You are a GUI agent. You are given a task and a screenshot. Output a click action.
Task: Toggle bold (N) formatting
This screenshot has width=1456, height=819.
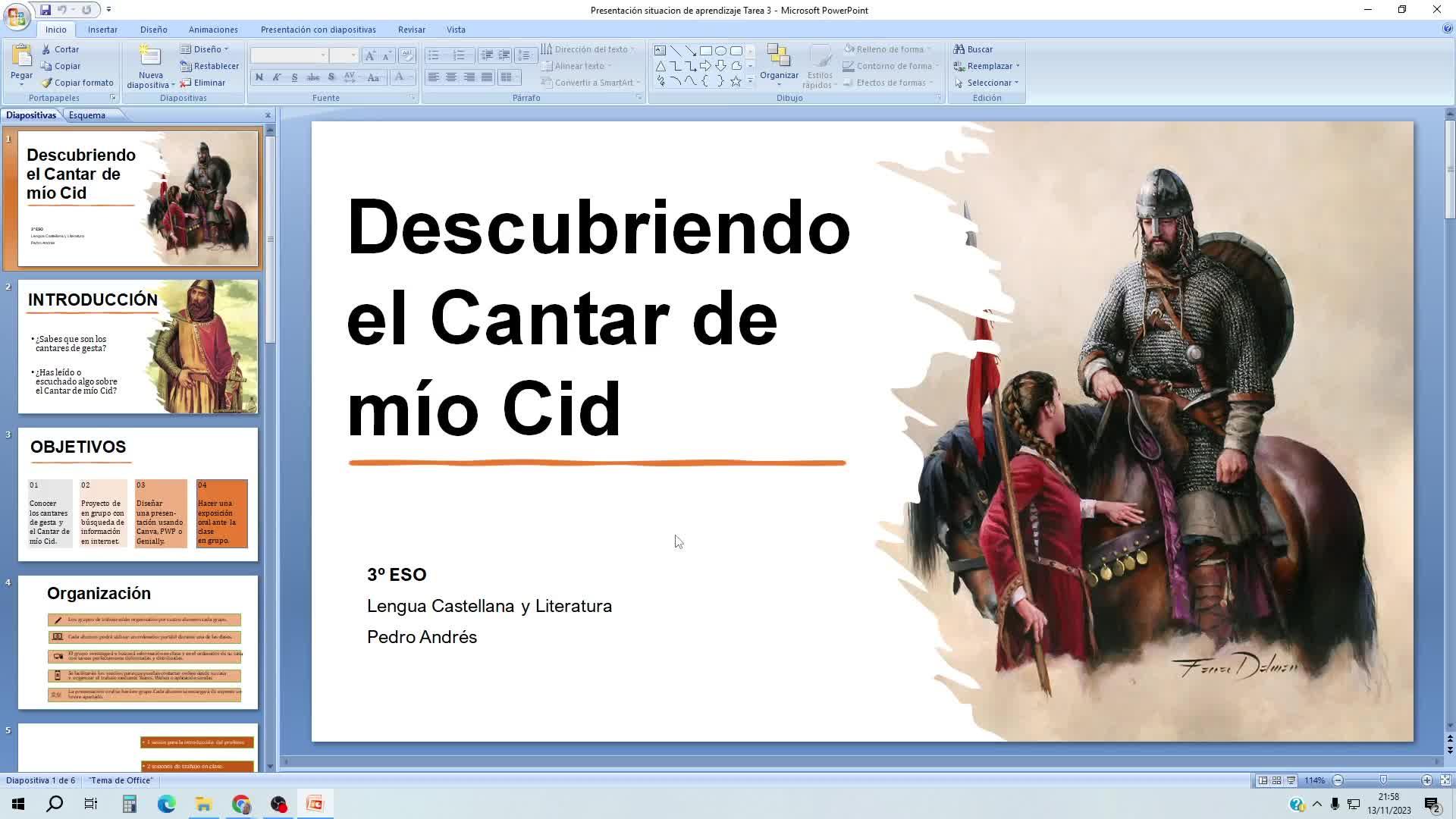coord(259,77)
